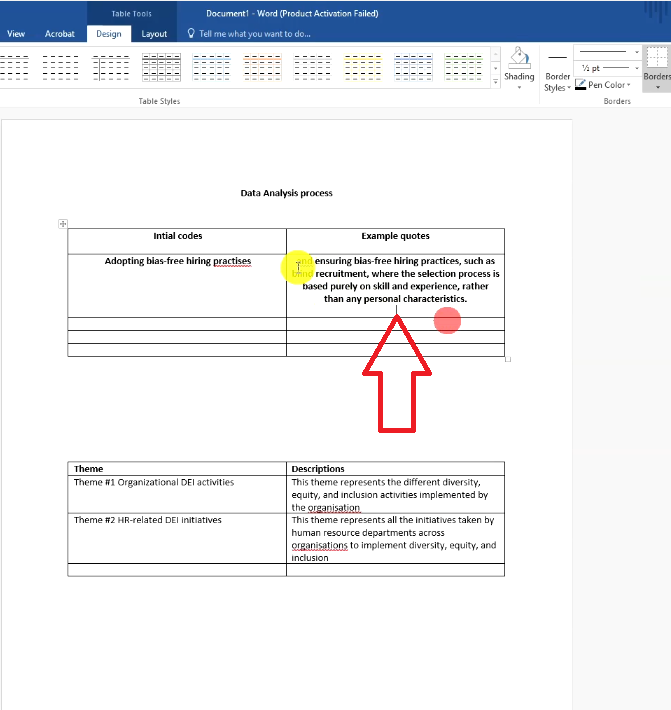Screen dimensions: 671x710
Task: Click the quote text about blind recruitment
Action: (x=395, y=280)
